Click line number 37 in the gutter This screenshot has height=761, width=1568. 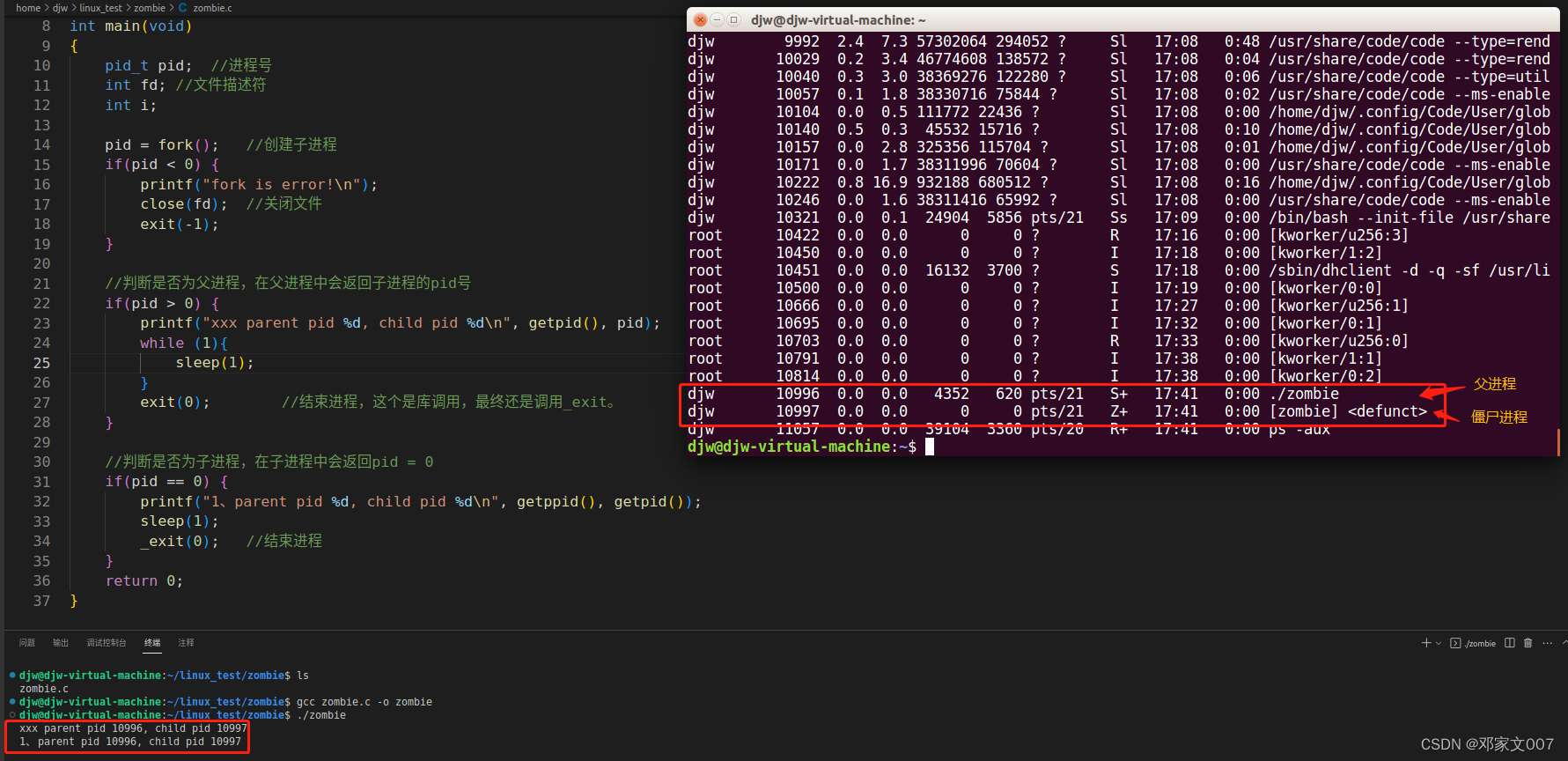click(x=42, y=601)
